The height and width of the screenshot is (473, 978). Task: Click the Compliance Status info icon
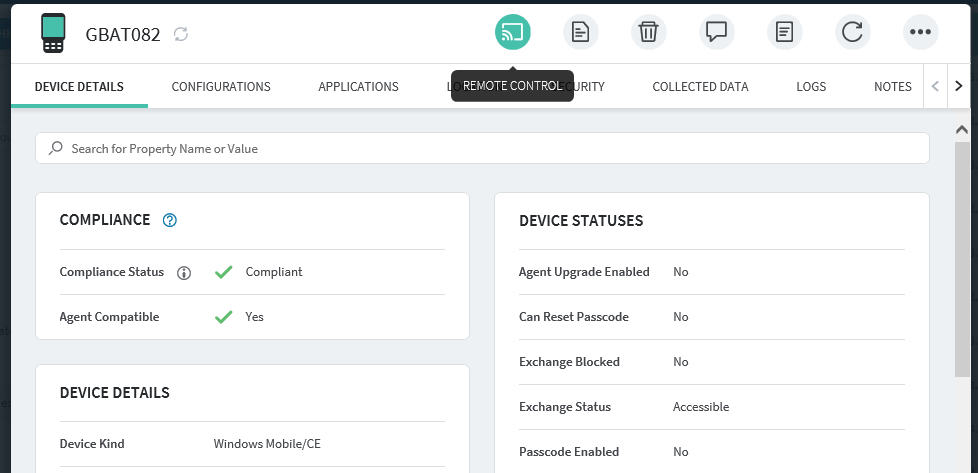pos(184,272)
